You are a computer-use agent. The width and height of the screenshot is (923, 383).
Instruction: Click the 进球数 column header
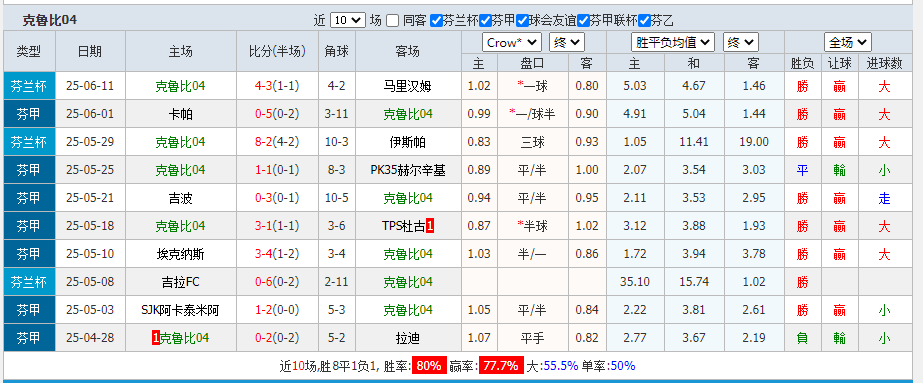(x=884, y=64)
